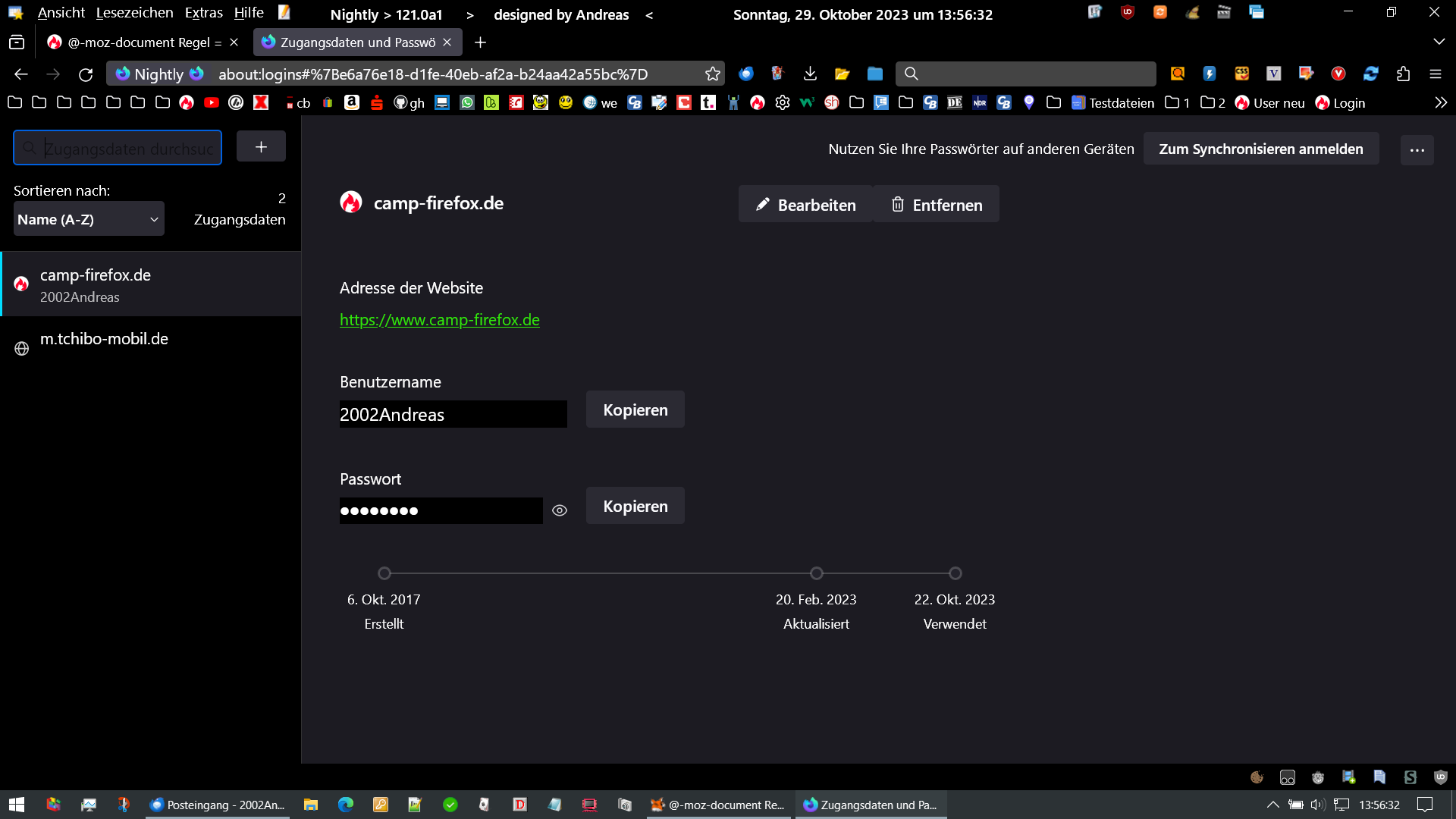Show the password with the eye icon
Screen dimensions: 1456x819
pos(560,510)
